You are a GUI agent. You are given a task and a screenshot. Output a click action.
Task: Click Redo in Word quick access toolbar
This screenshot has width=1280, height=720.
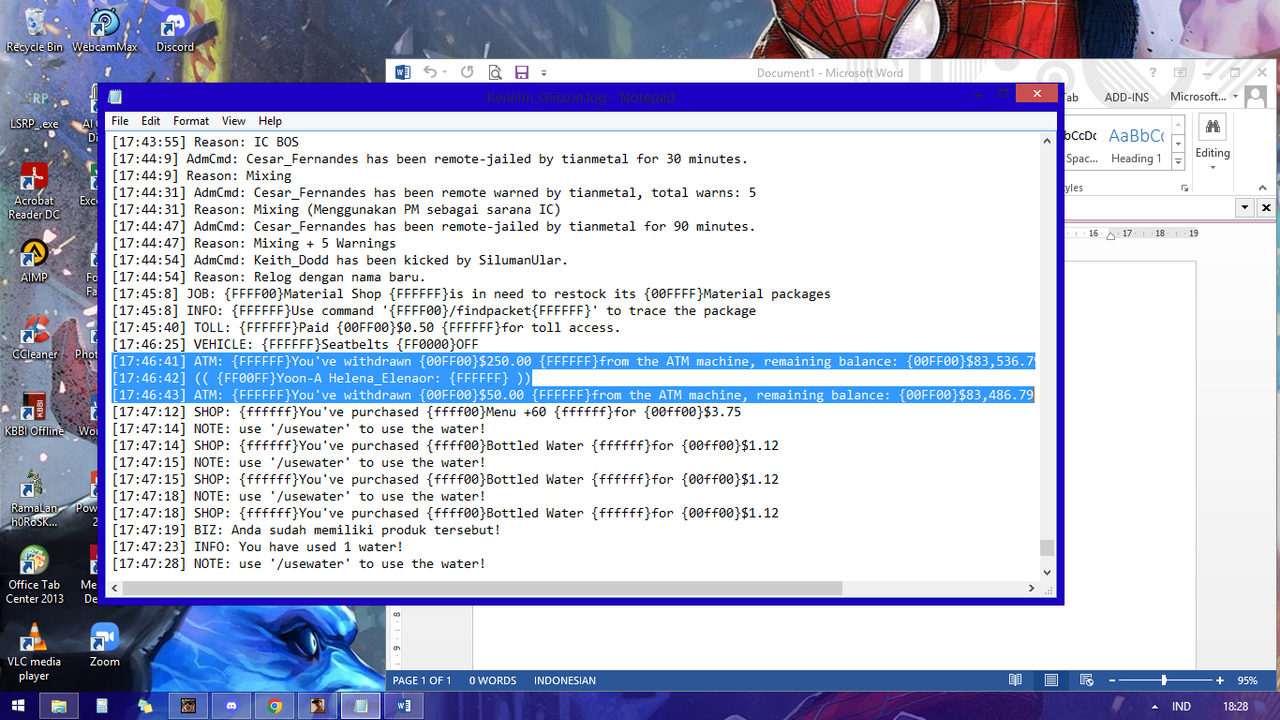tap(467, 72)
